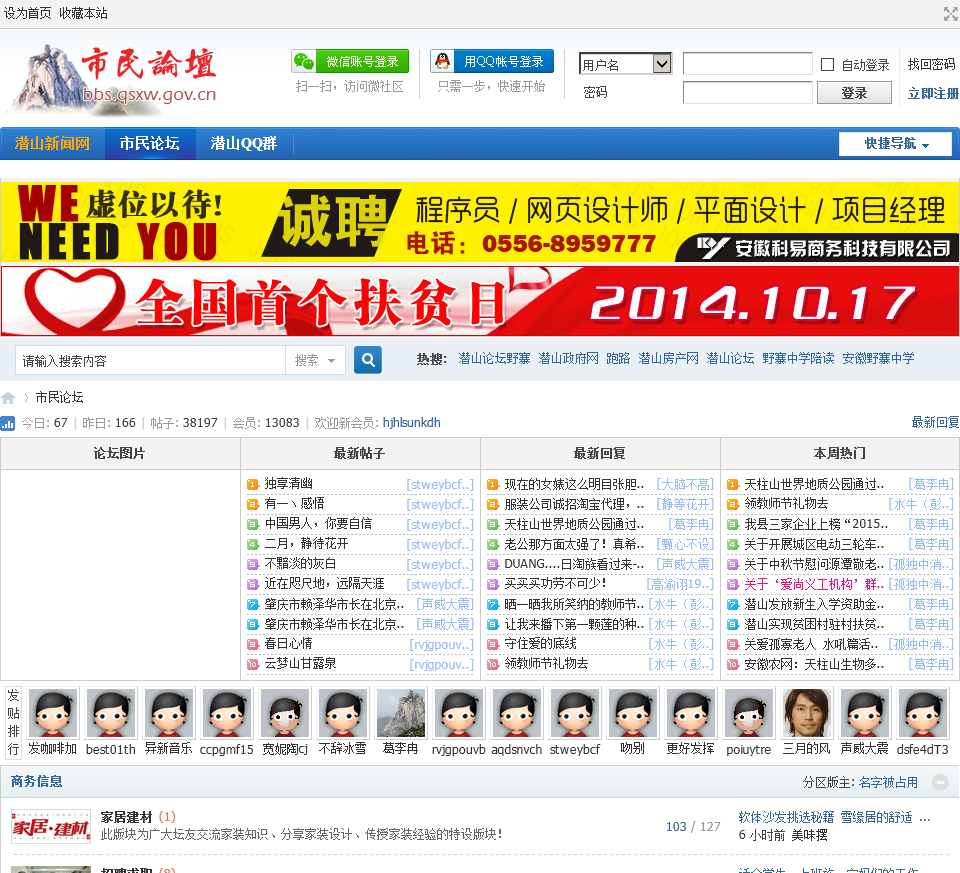Click avatar of user stweybcf
Screen dimensions: 960x873
click(575, 713)
